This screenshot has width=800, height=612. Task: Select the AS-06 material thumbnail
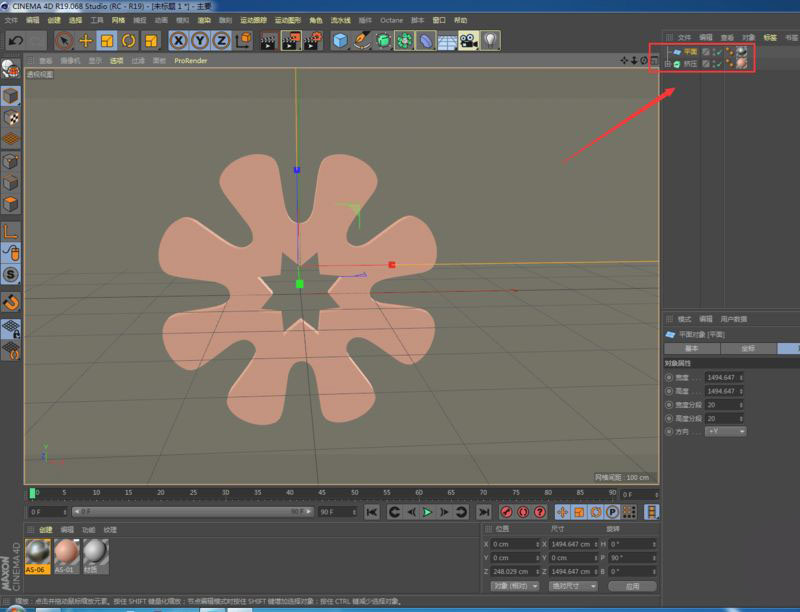coord(38,556)
